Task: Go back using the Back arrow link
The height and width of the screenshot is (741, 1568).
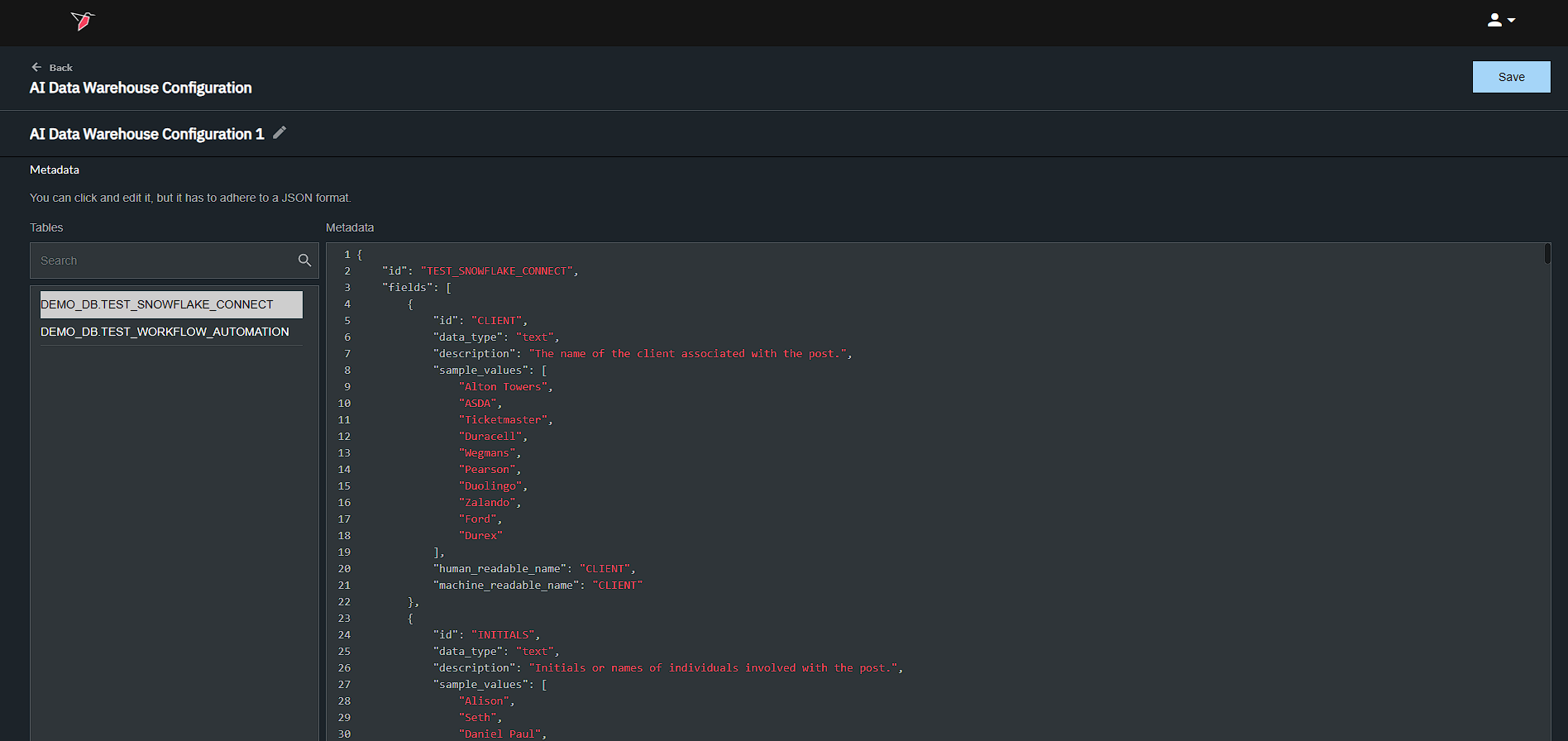Action: pyautogui.click(x=51, y=68)
